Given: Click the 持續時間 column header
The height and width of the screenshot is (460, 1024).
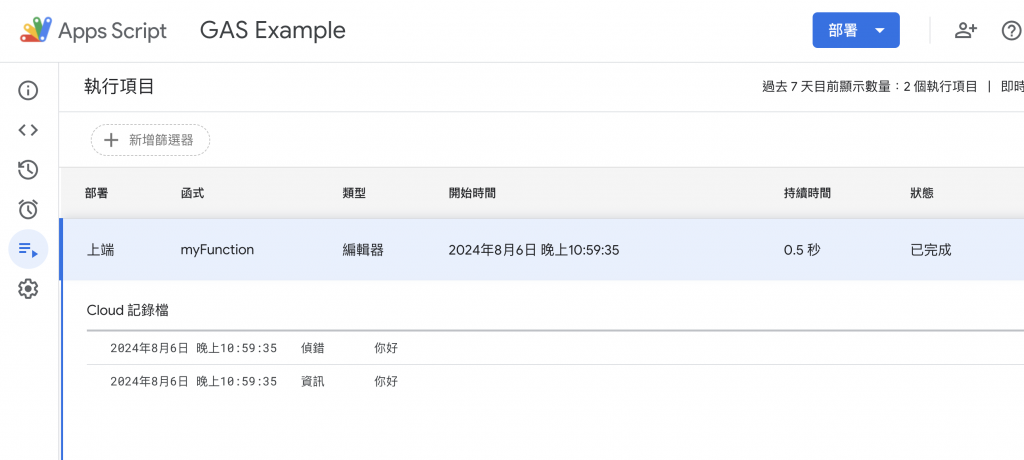Looking at the screenshot, I should pyautogui.click(x=807, y=193).
